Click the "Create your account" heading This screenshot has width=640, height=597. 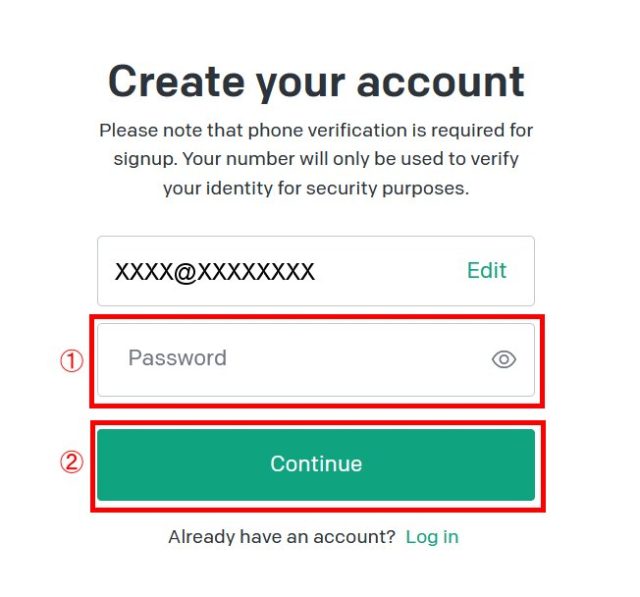[316, 81]
